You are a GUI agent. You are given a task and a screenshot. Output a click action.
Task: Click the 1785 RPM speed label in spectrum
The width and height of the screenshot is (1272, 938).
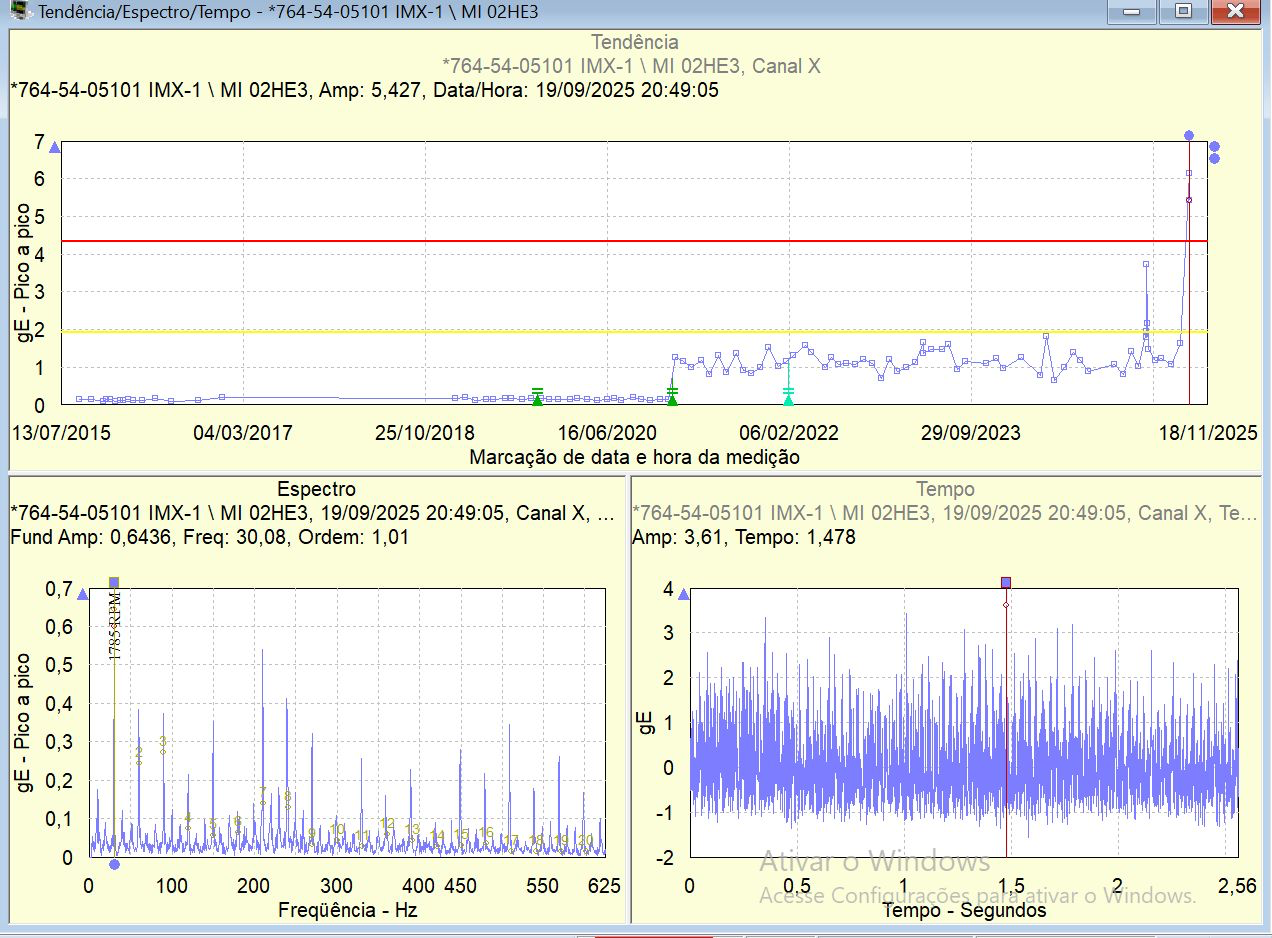(115, 625)
